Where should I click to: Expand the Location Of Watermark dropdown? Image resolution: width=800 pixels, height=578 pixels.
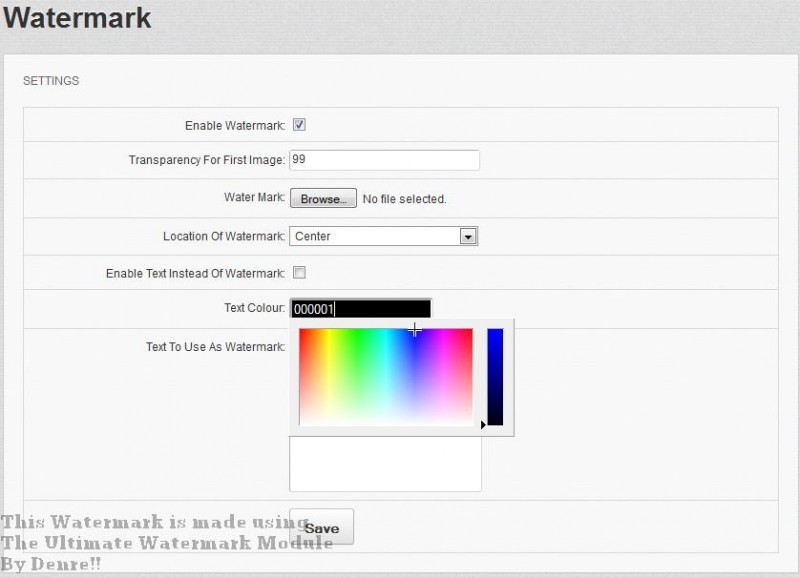(384, 236)
